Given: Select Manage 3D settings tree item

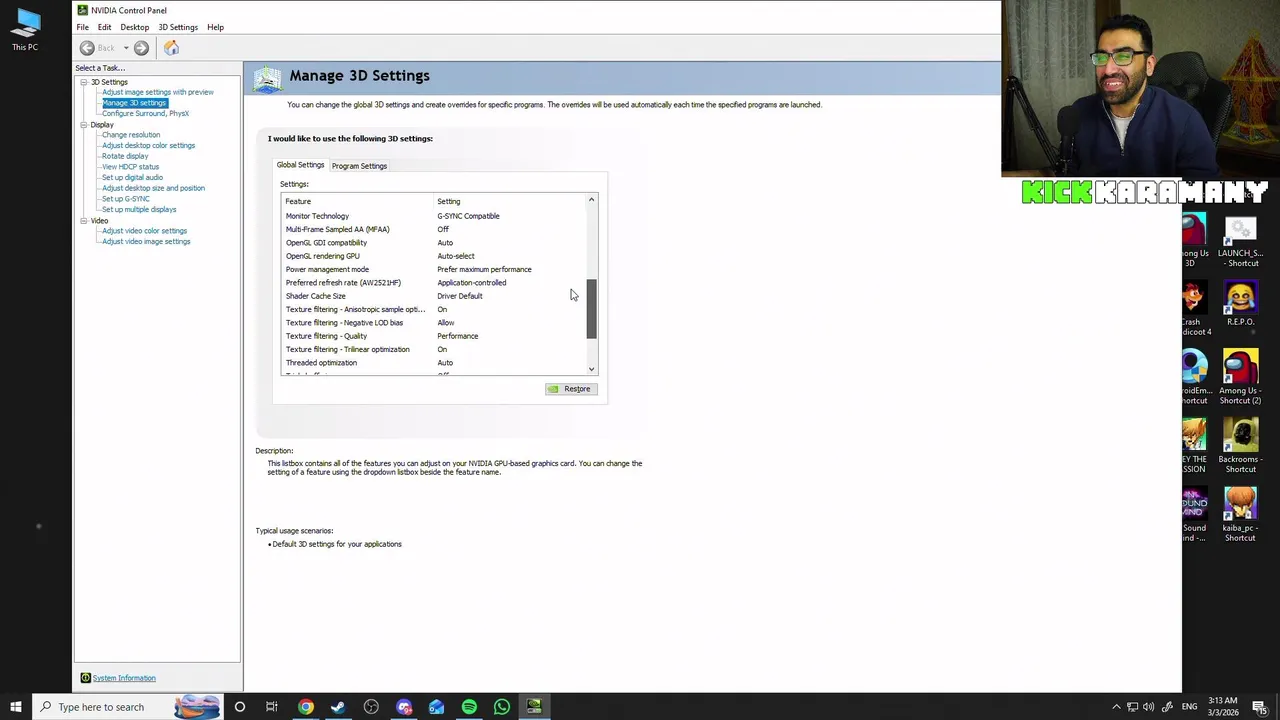Looking at the screenshot, I should pos(134,103).
